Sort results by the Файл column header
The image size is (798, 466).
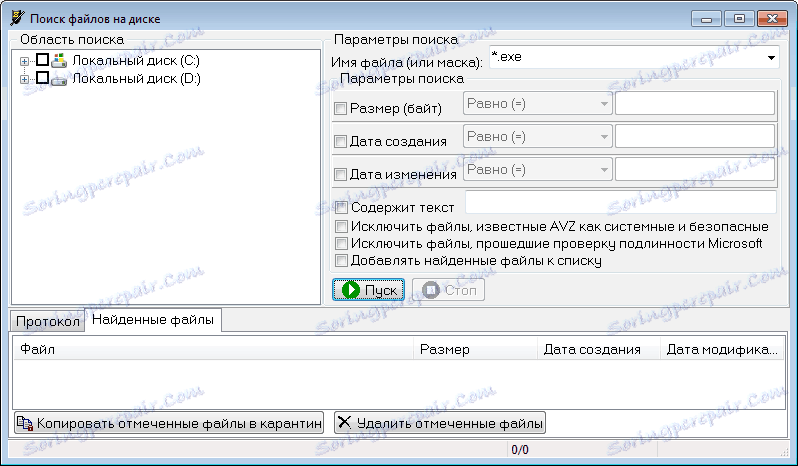[x=213, y=350]
